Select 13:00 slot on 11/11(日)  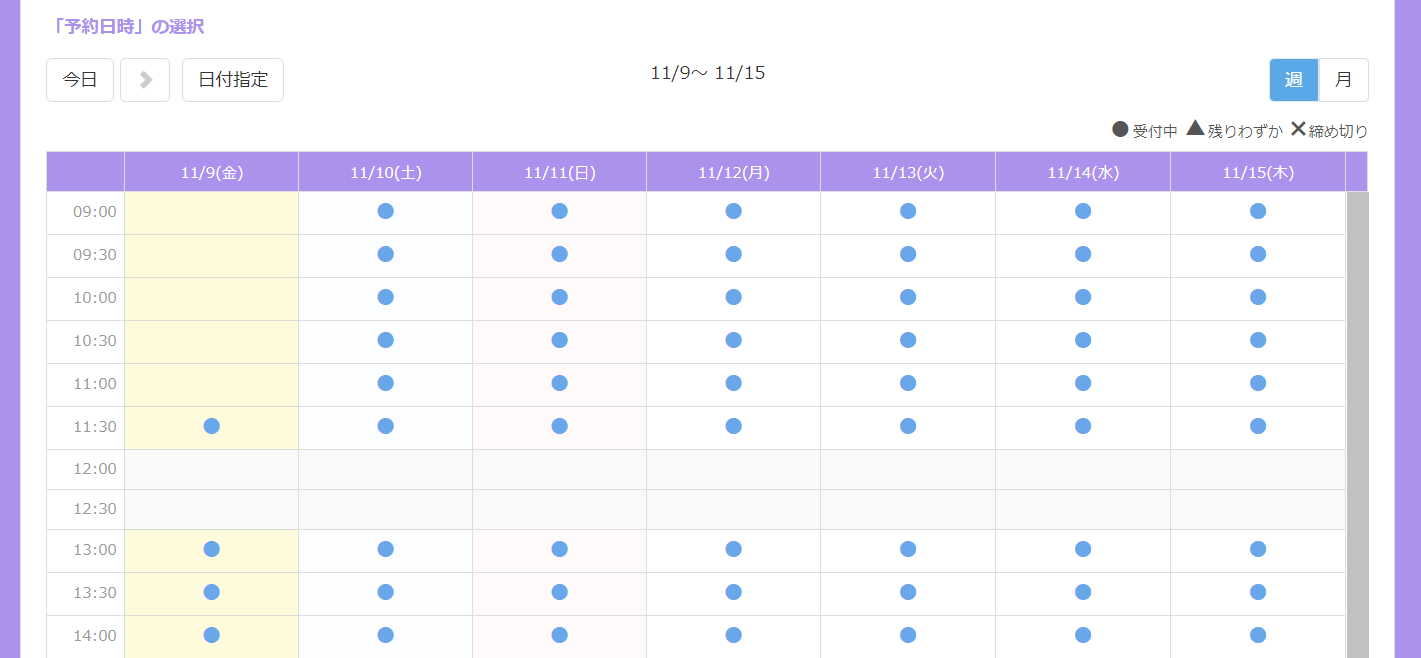[559, 549]
